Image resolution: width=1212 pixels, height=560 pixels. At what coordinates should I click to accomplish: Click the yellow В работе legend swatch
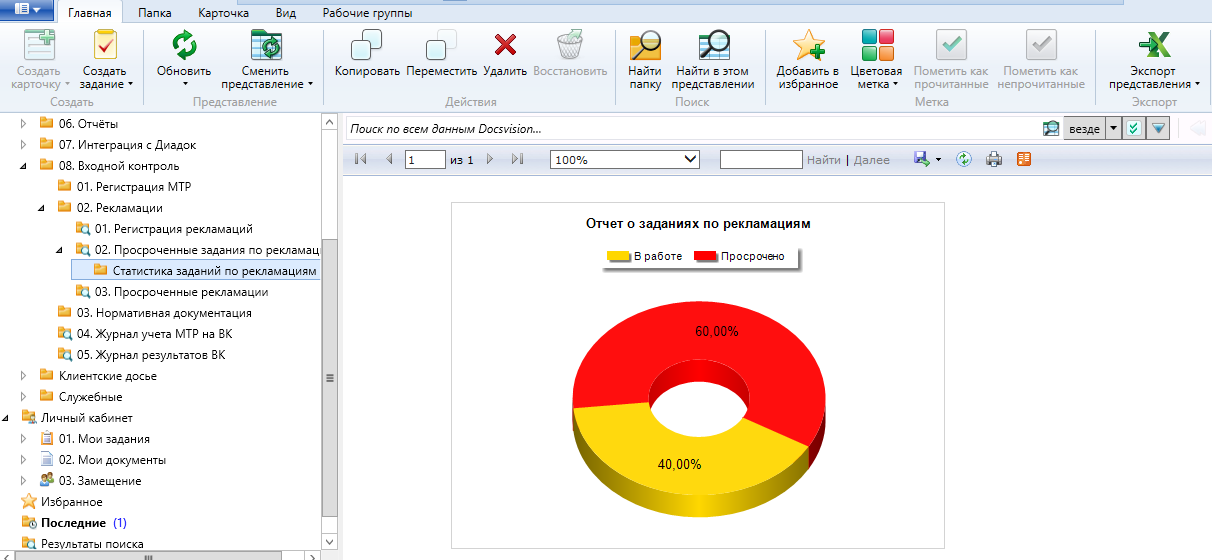coord(618,257)
